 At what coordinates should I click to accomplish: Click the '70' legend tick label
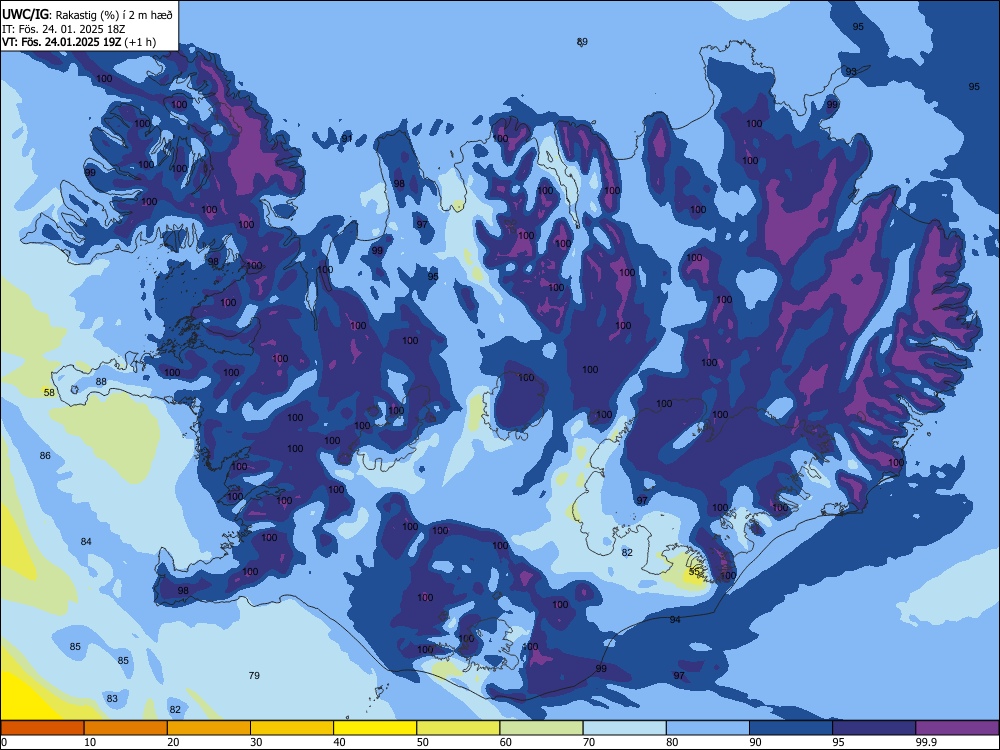[589, 742]
